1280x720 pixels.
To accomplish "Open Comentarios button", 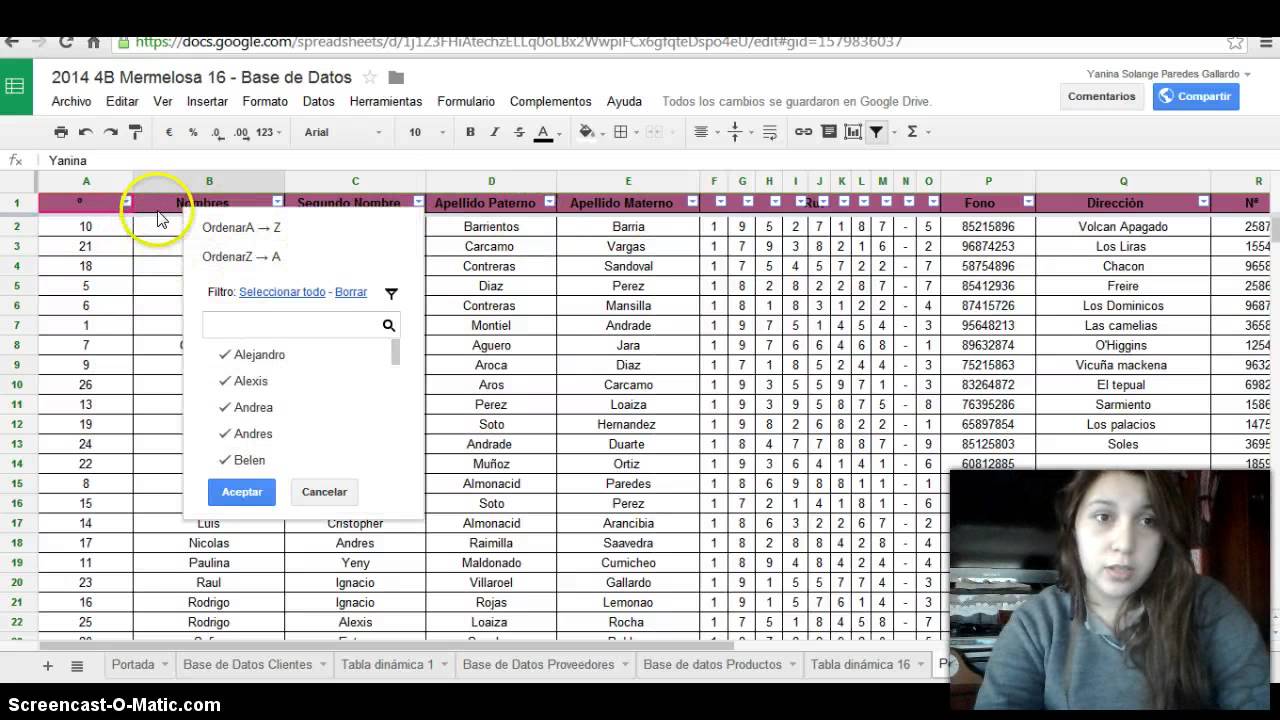I will tap(1101, 97).
